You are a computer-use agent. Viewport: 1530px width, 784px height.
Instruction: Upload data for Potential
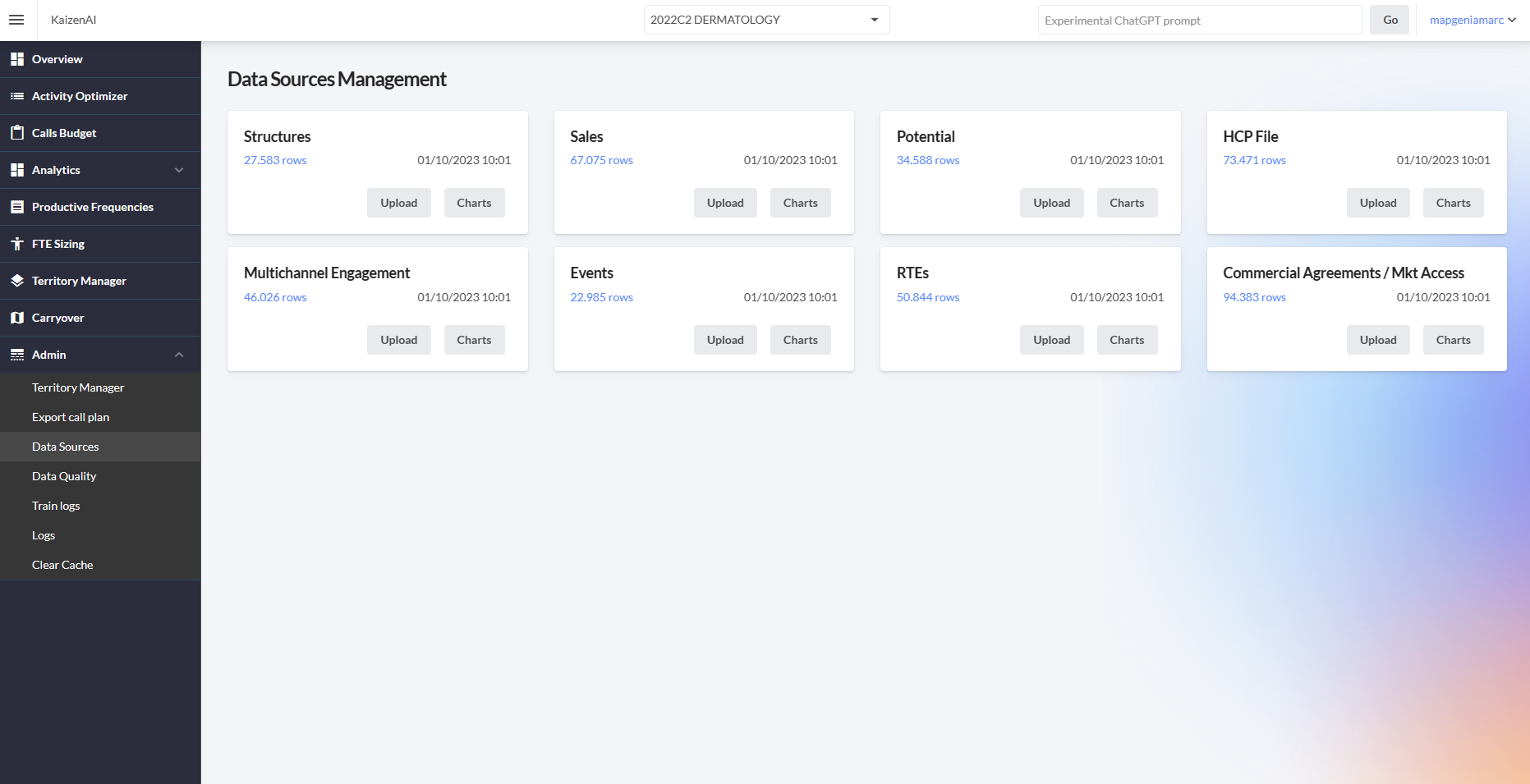(x=1051, y=203)
